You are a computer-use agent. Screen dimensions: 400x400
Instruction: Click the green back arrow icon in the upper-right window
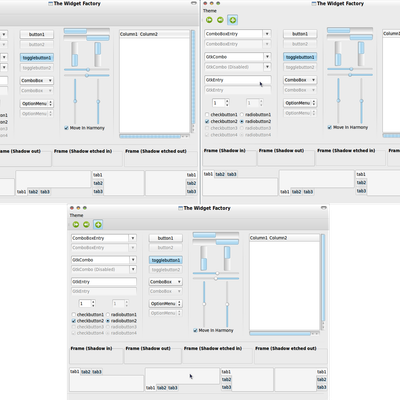point(220,20)
